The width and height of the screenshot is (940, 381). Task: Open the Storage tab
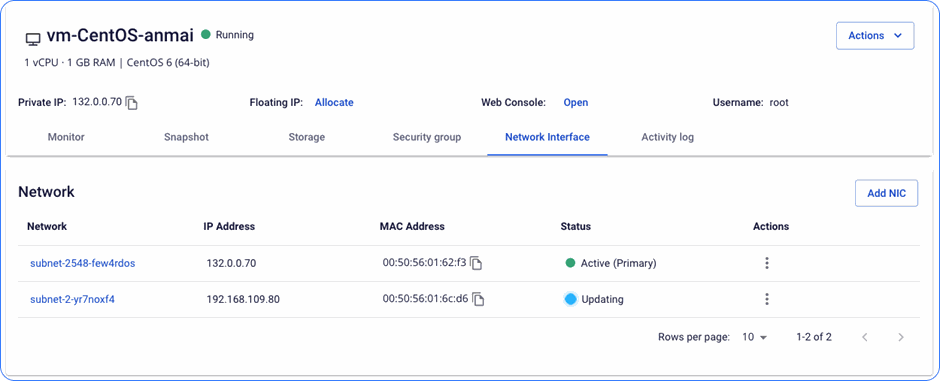click(306, 137)
